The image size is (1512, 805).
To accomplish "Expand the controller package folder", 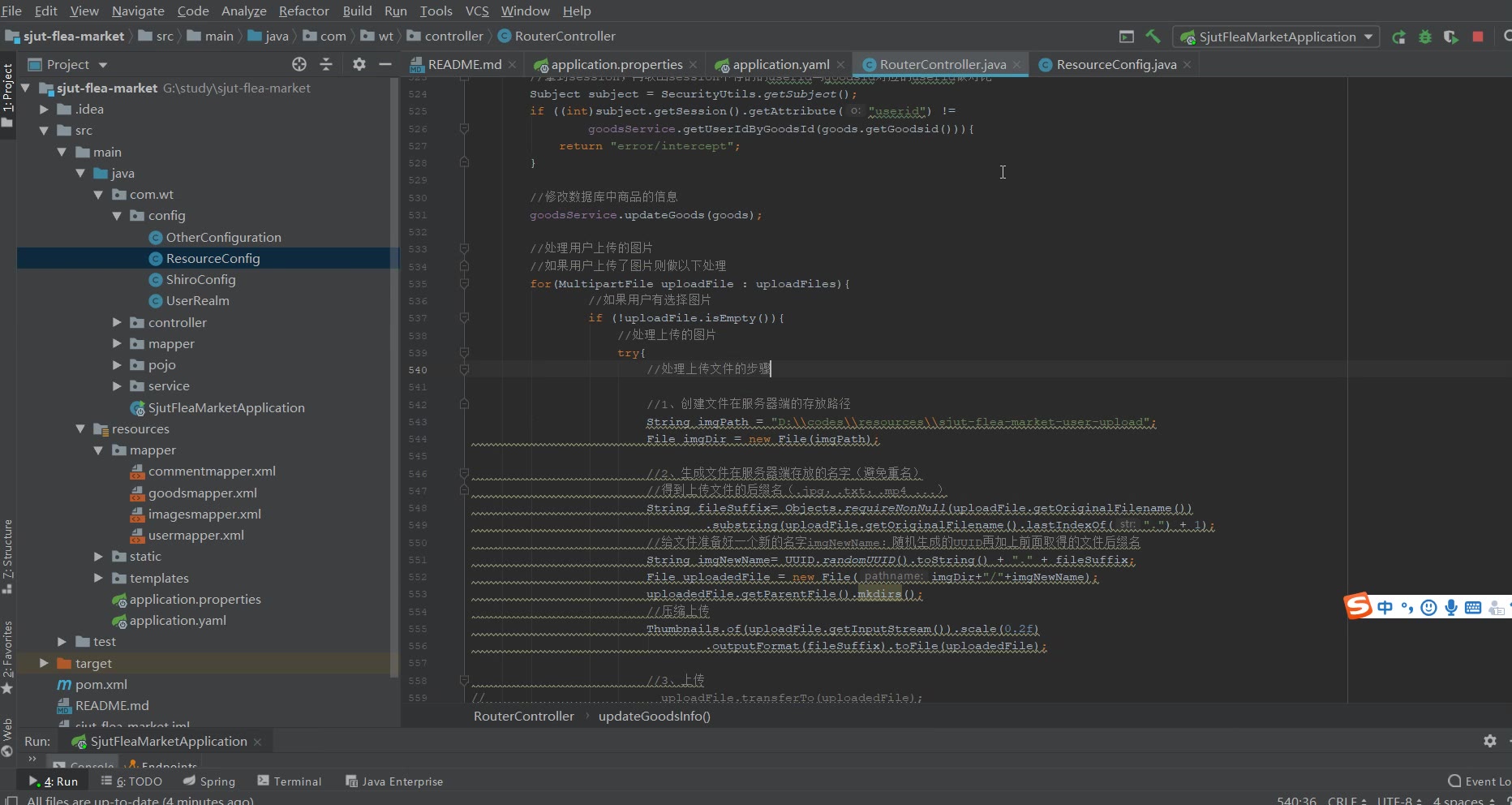I will tap(117, 322).
